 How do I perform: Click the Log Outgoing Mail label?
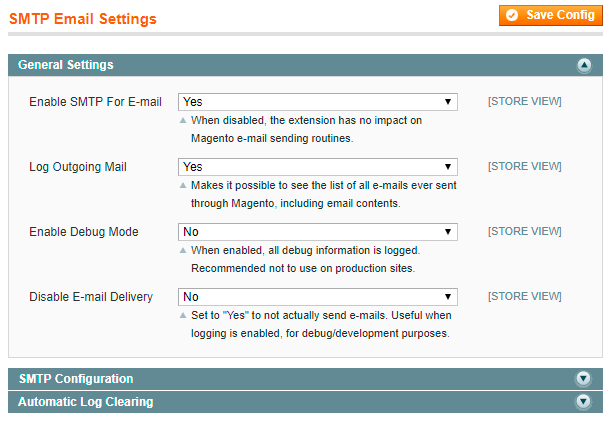click(78, 167)
